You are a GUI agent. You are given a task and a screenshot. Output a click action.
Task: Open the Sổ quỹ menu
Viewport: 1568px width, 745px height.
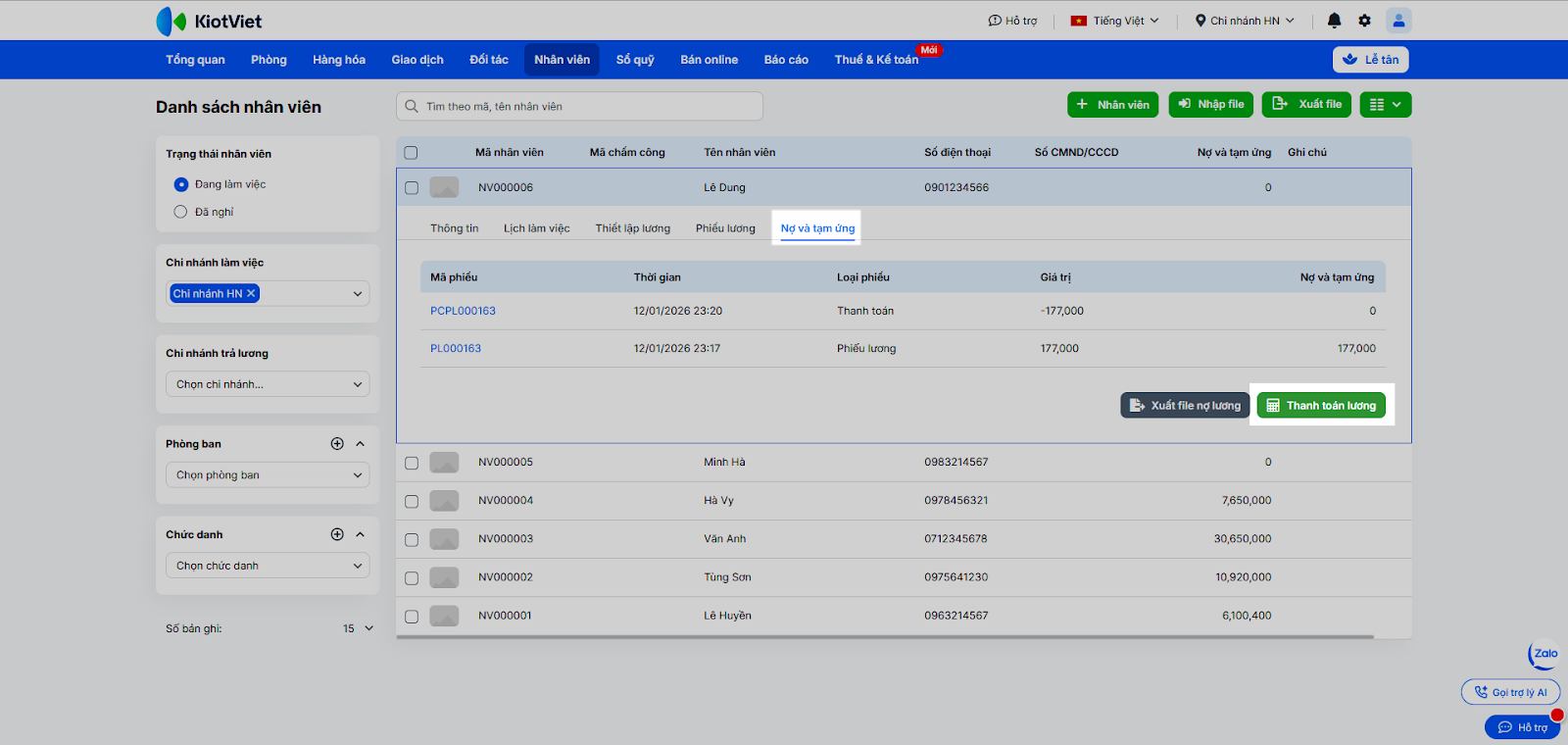[635, 60]
